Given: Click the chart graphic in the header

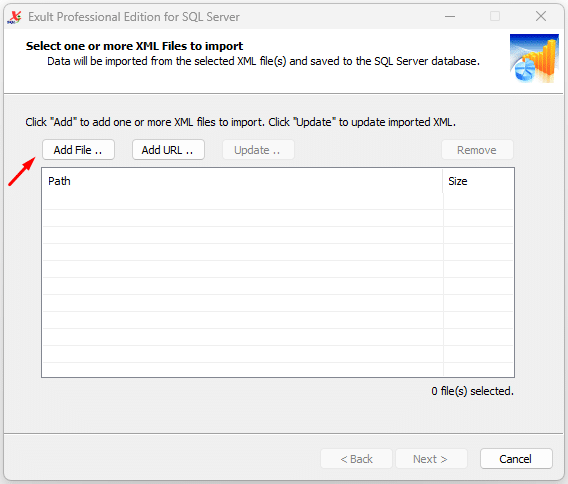Looking at the screenshot, I should [x=534, y=58].
